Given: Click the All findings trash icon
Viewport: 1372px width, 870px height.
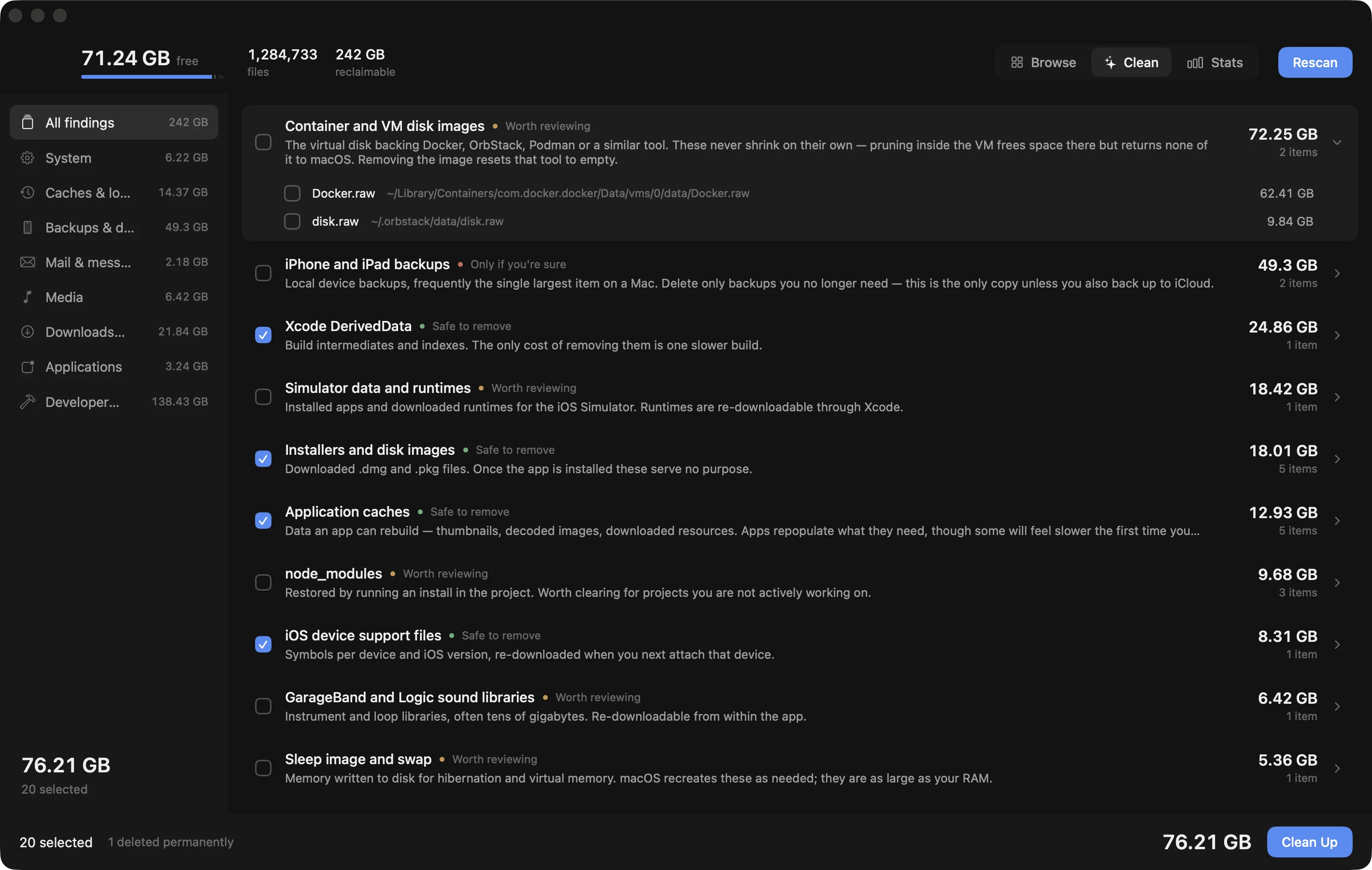Looking at the screenshot, I should 28,123.
